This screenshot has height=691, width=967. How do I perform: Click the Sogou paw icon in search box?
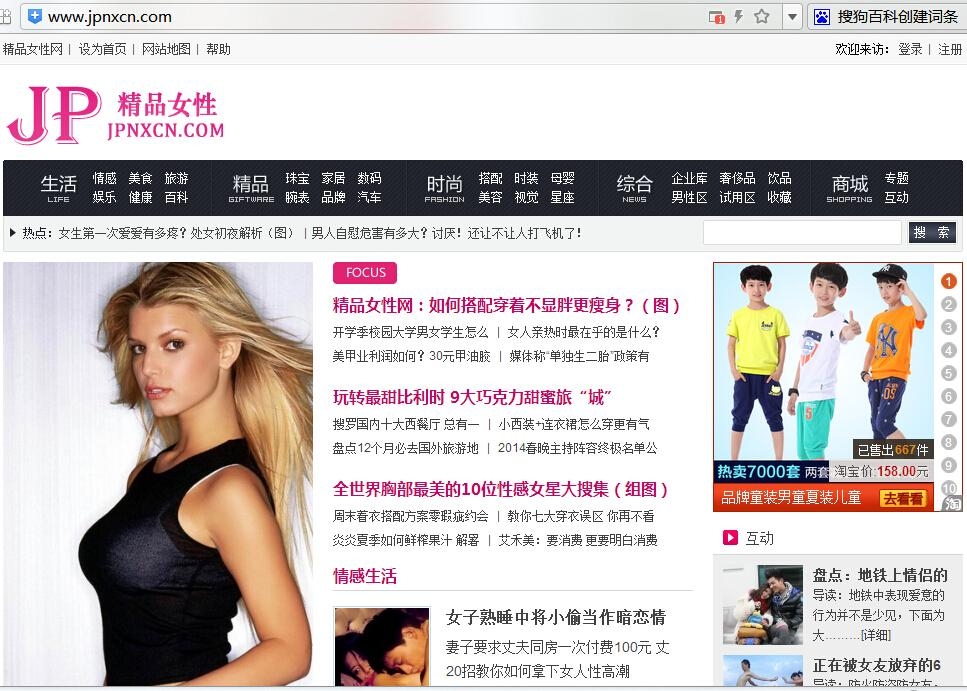tap(822, 16)
